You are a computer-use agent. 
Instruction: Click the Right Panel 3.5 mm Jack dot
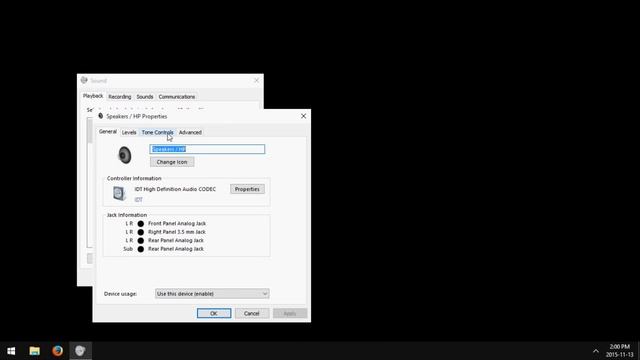point(141,232)
